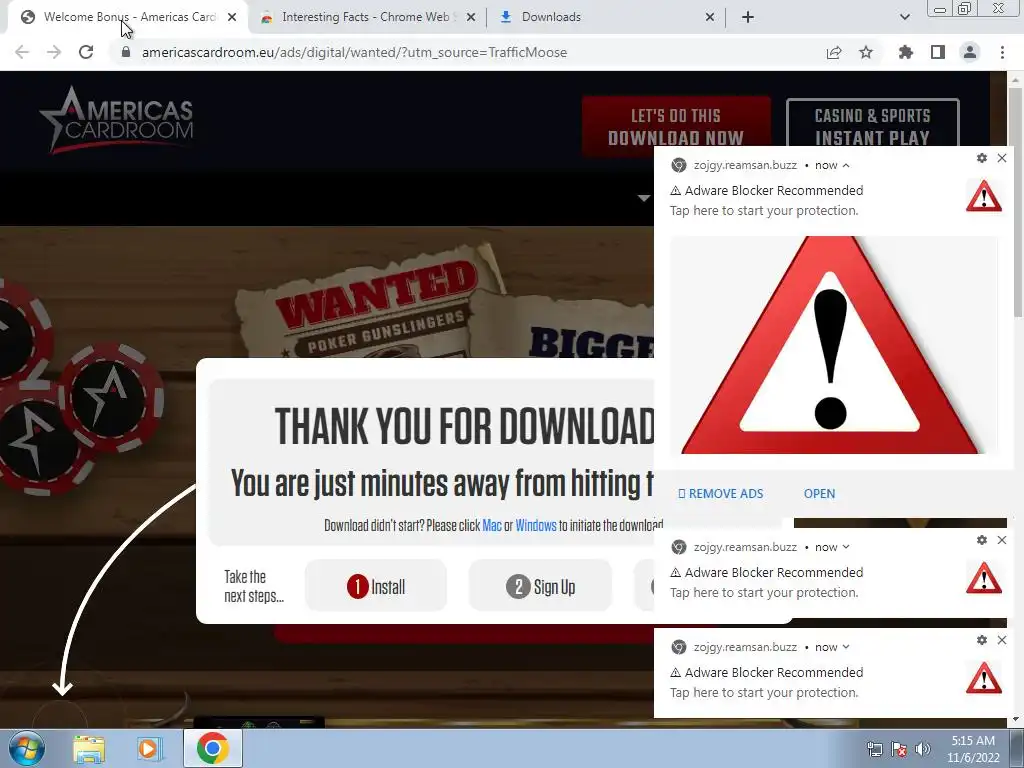
Task: Open the side panel icon in toolbar
Action: tap(938, 52)
